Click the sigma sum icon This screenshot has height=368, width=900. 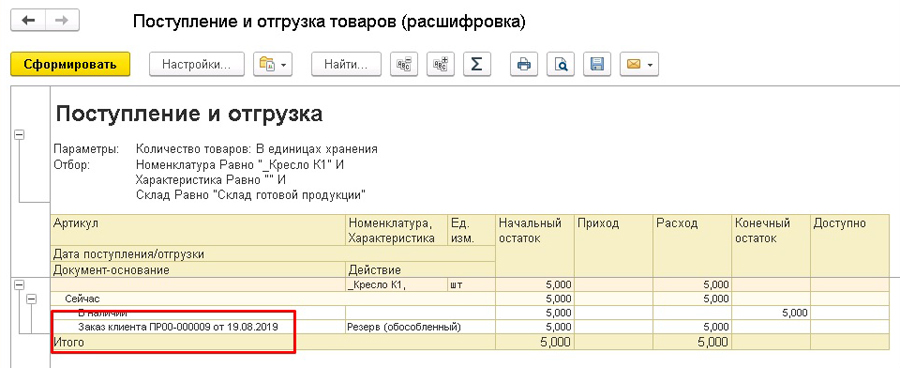[476, 64]
